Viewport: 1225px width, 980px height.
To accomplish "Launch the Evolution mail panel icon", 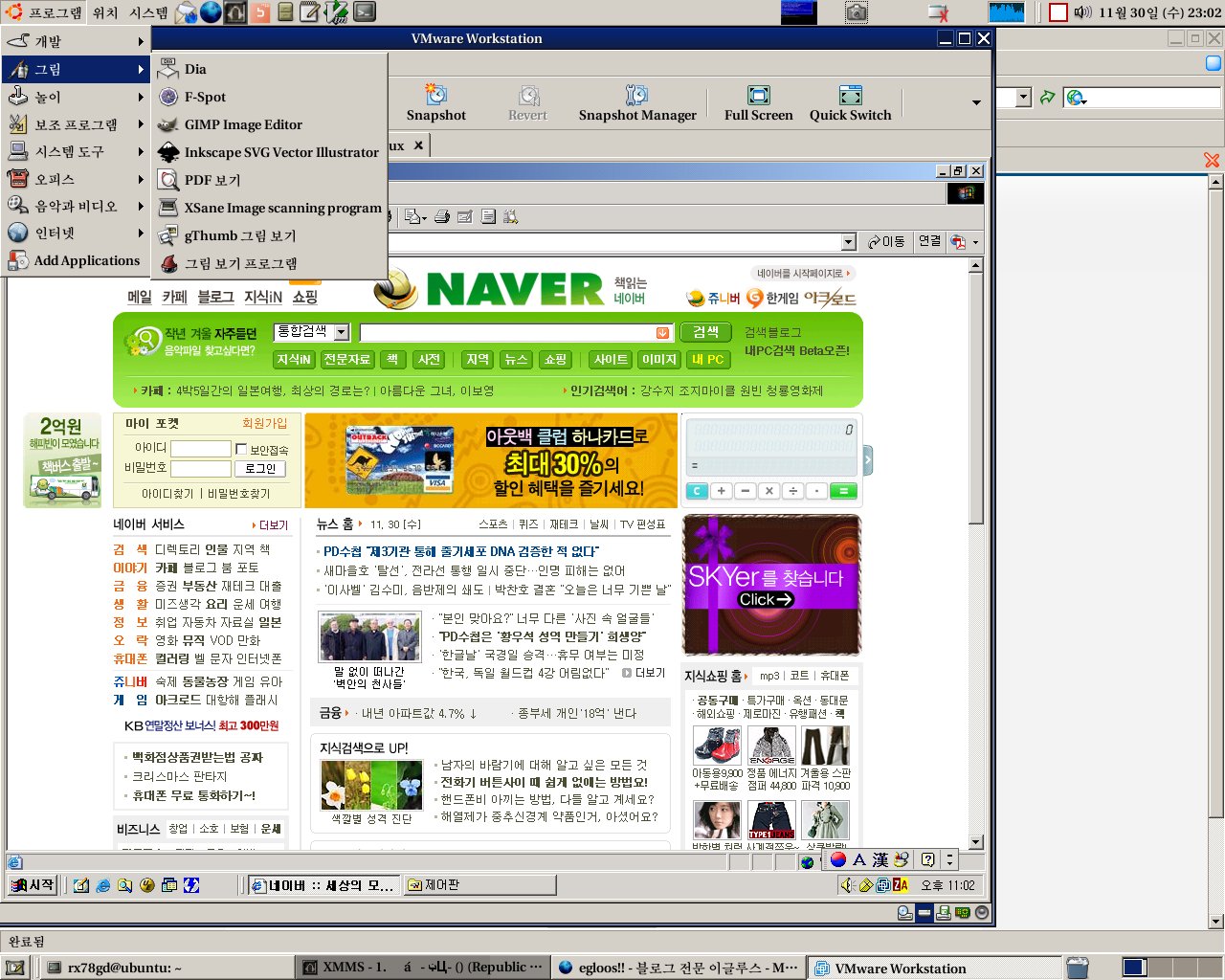I will pos(187,12).
